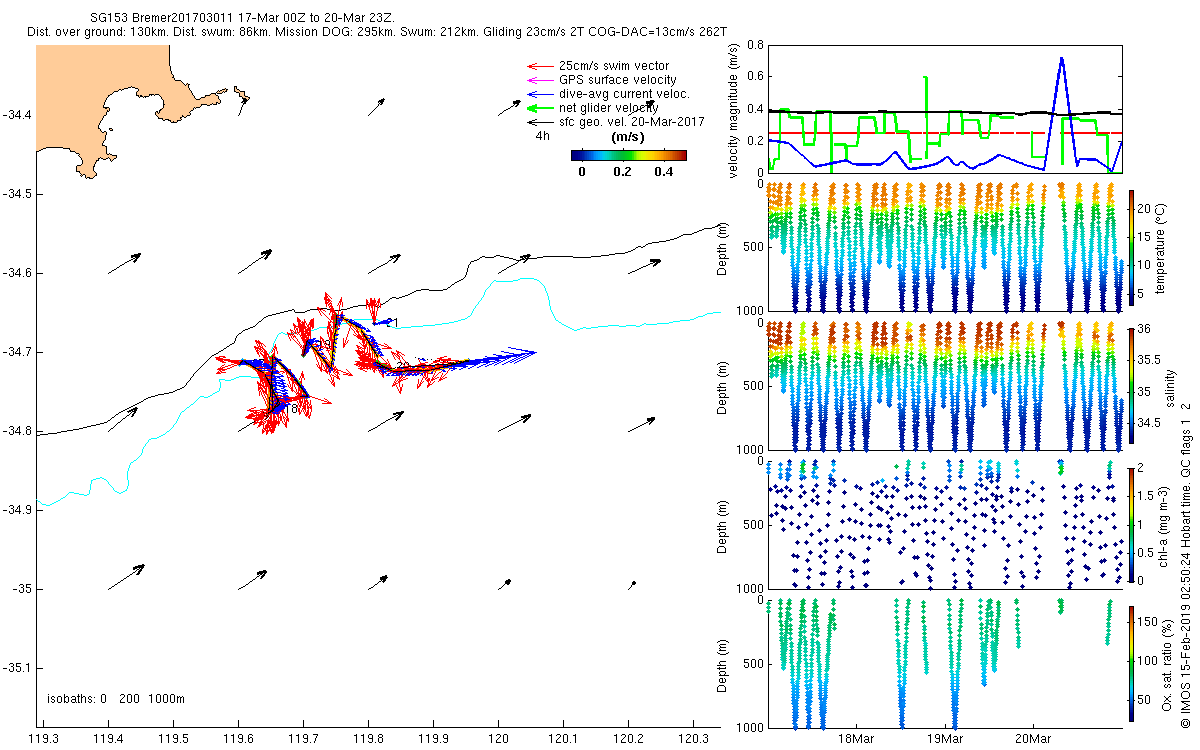This screenshot has width=1200, height=750.
Task: Click the chl-a colorbar
Action: [x=1133, y=523]
